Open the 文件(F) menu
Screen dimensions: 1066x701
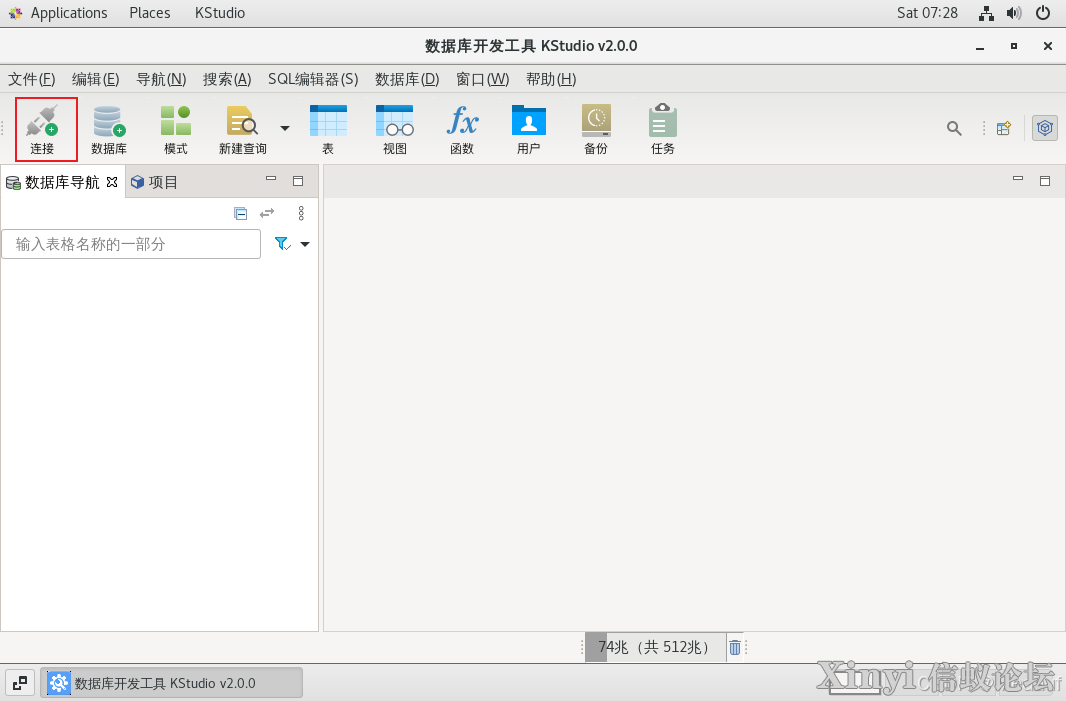(31, 80)
